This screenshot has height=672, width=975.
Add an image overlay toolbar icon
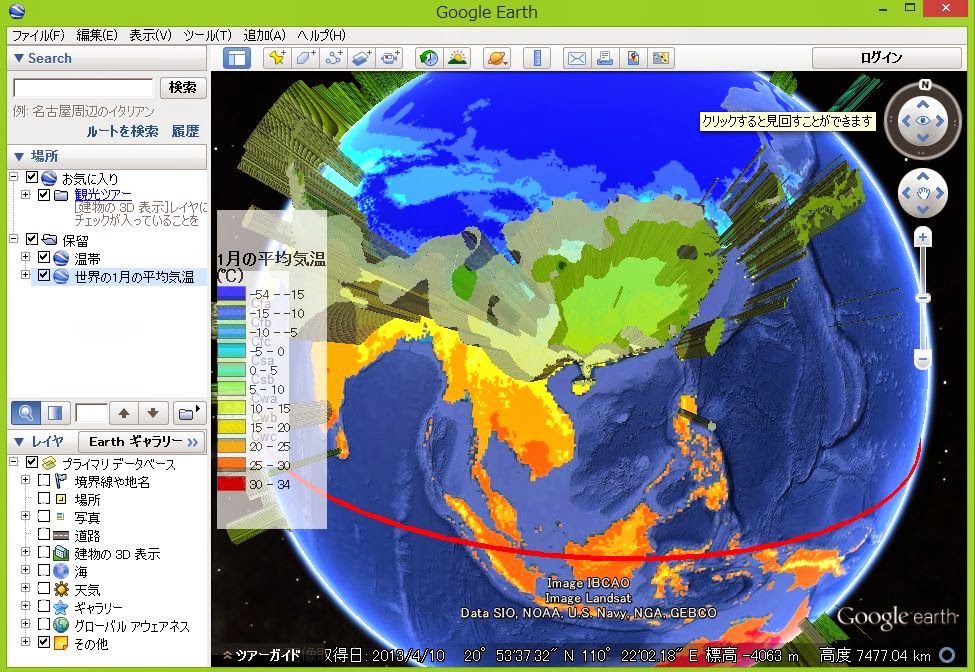click(362, 58)
